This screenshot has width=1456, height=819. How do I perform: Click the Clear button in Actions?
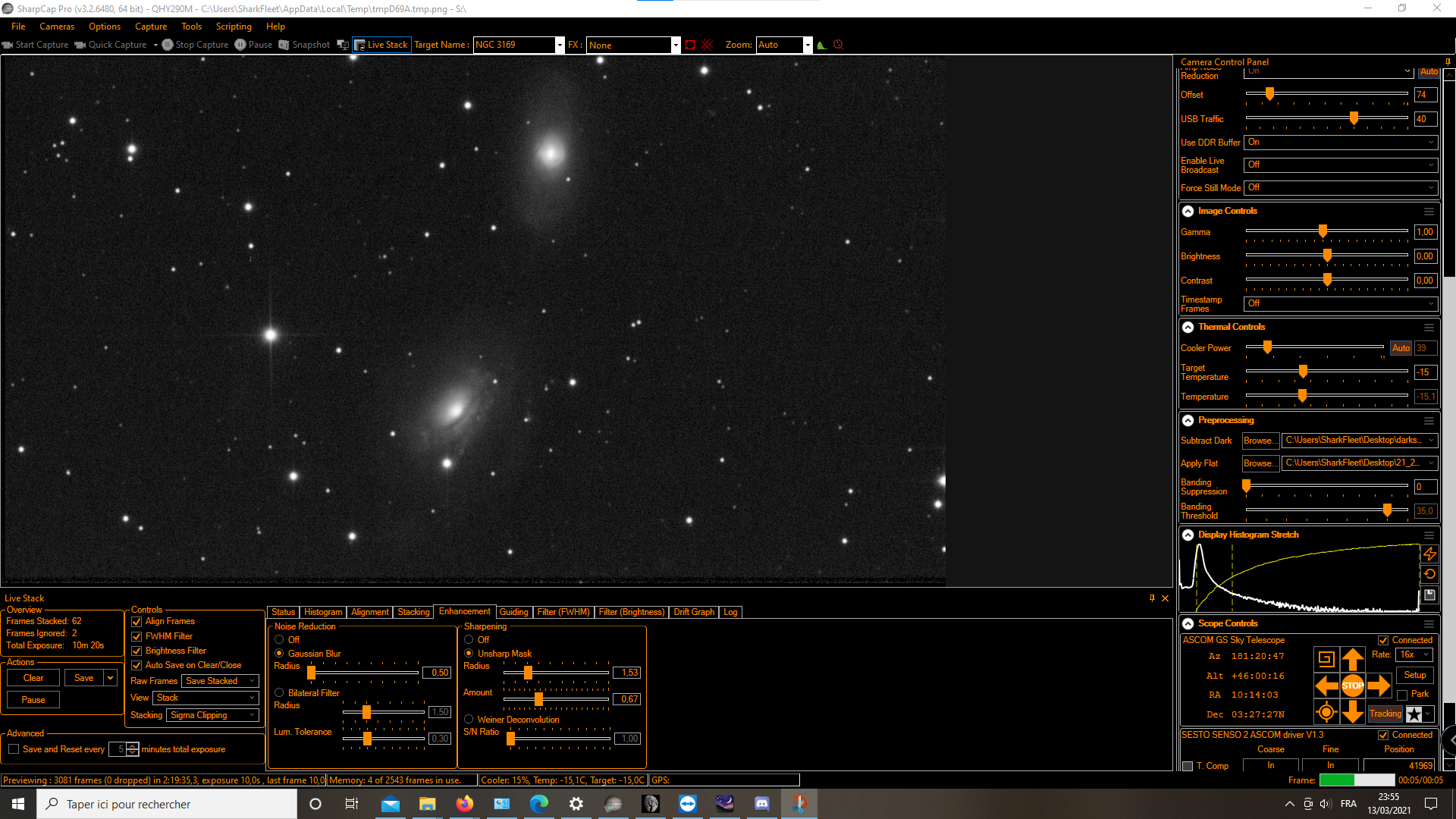pos(33,678)
